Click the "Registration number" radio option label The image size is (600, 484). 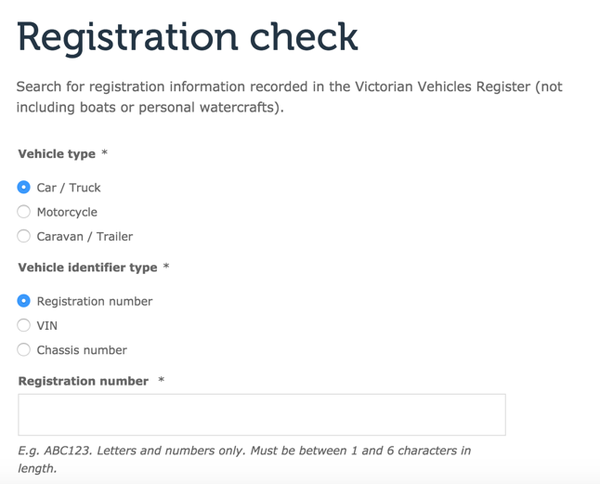(95, 301)
